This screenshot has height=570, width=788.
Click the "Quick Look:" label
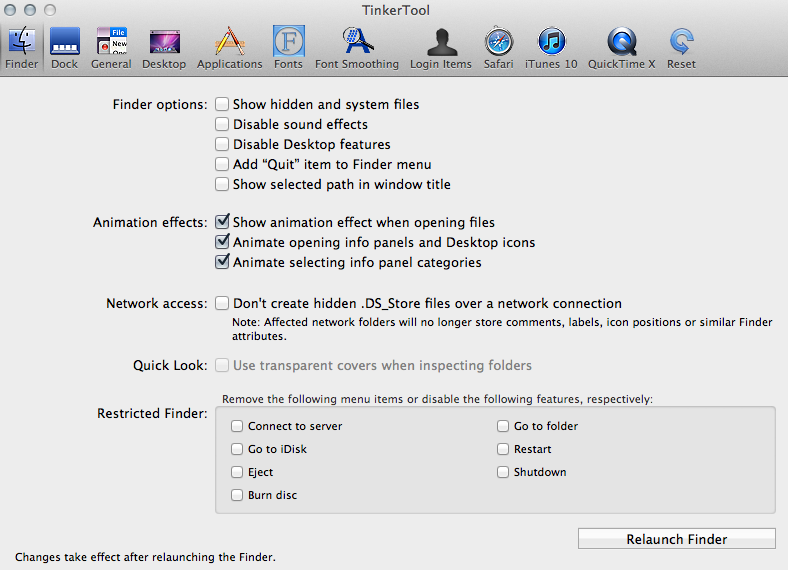(x=170, y=365)
